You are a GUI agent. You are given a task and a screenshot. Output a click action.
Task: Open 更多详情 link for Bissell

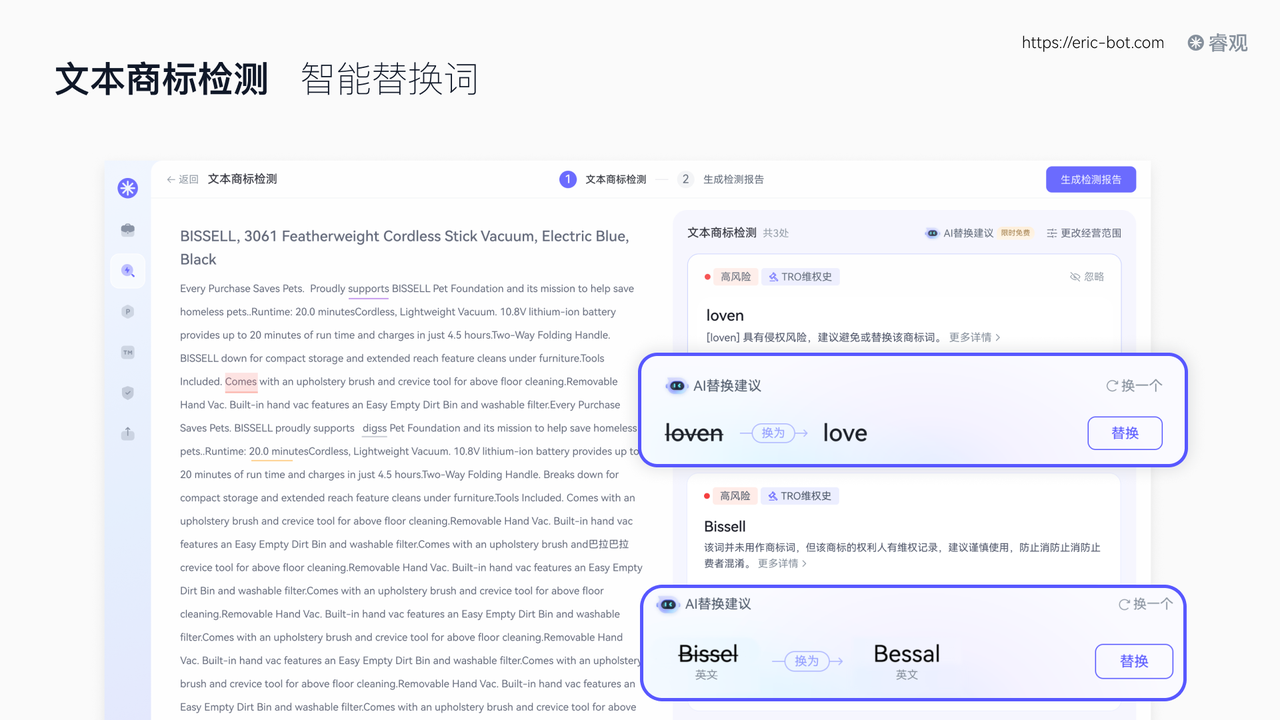coord(782,563)
